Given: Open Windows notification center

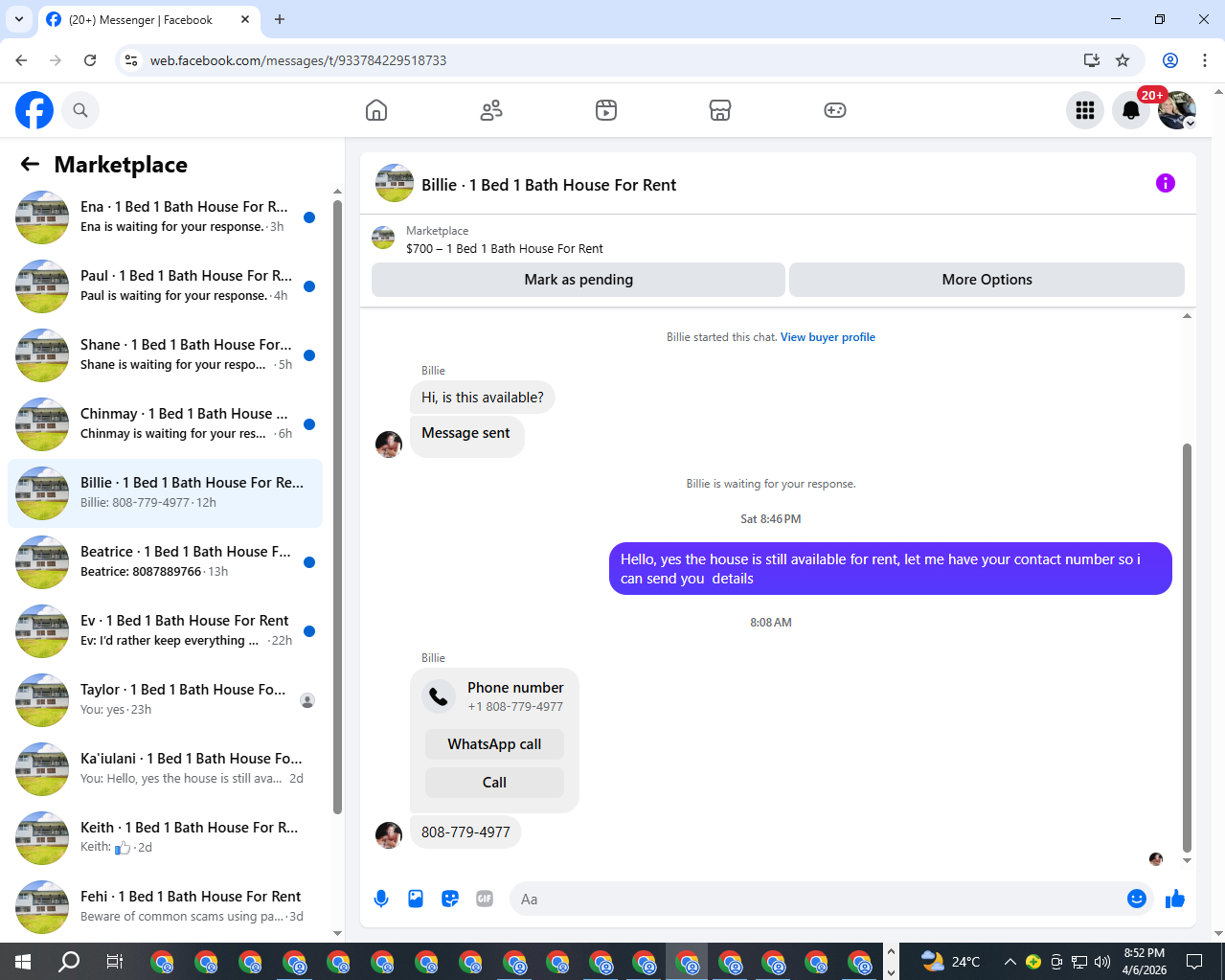Looking at the screenshot, I should coord(1194,961).
